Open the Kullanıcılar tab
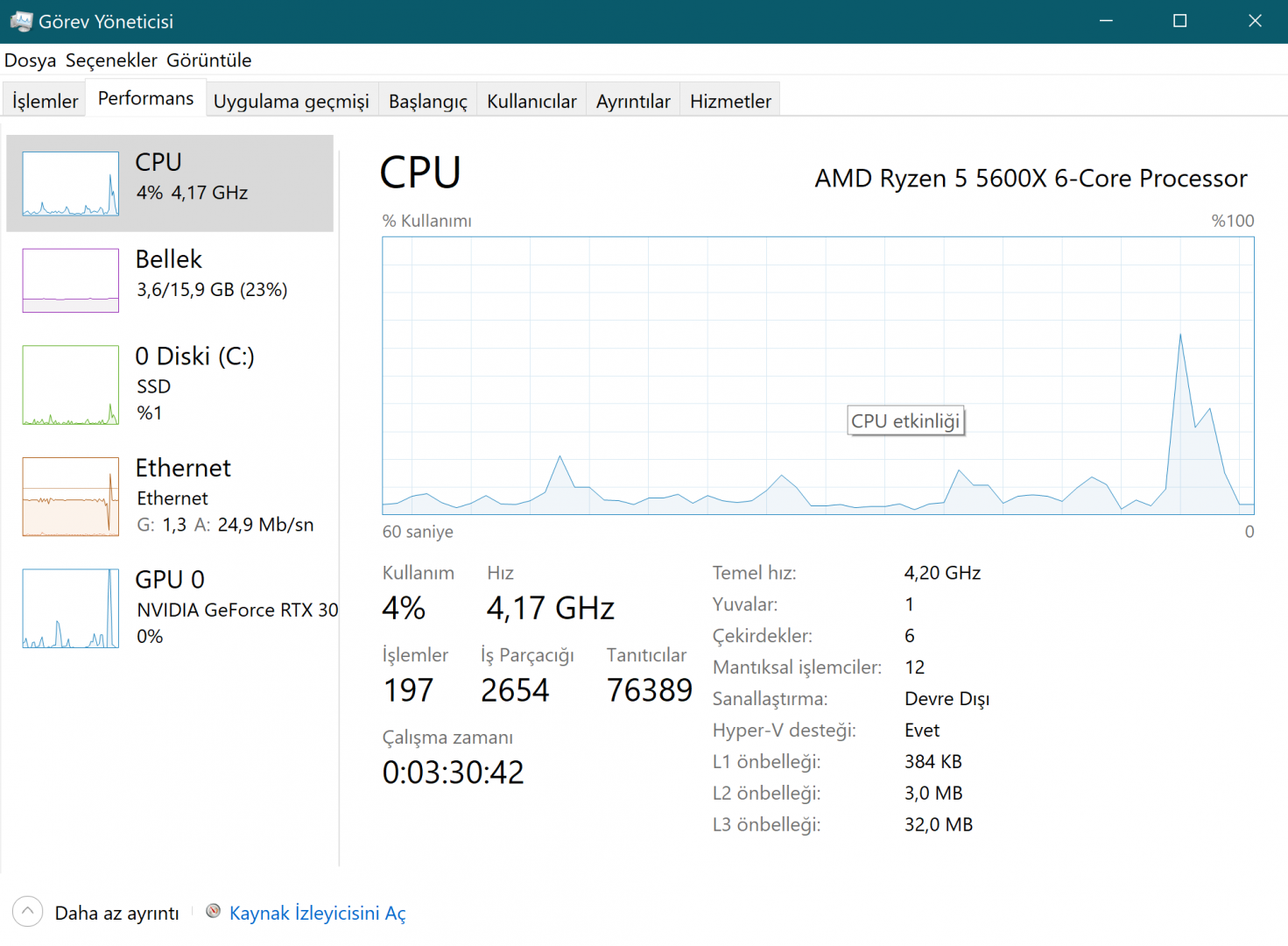This screenshot has height=946, width=1288. [531, 102]
